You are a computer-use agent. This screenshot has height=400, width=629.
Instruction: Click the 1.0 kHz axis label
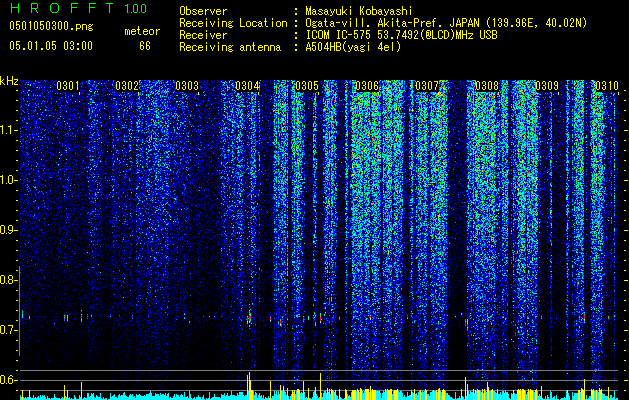[8, 180]
